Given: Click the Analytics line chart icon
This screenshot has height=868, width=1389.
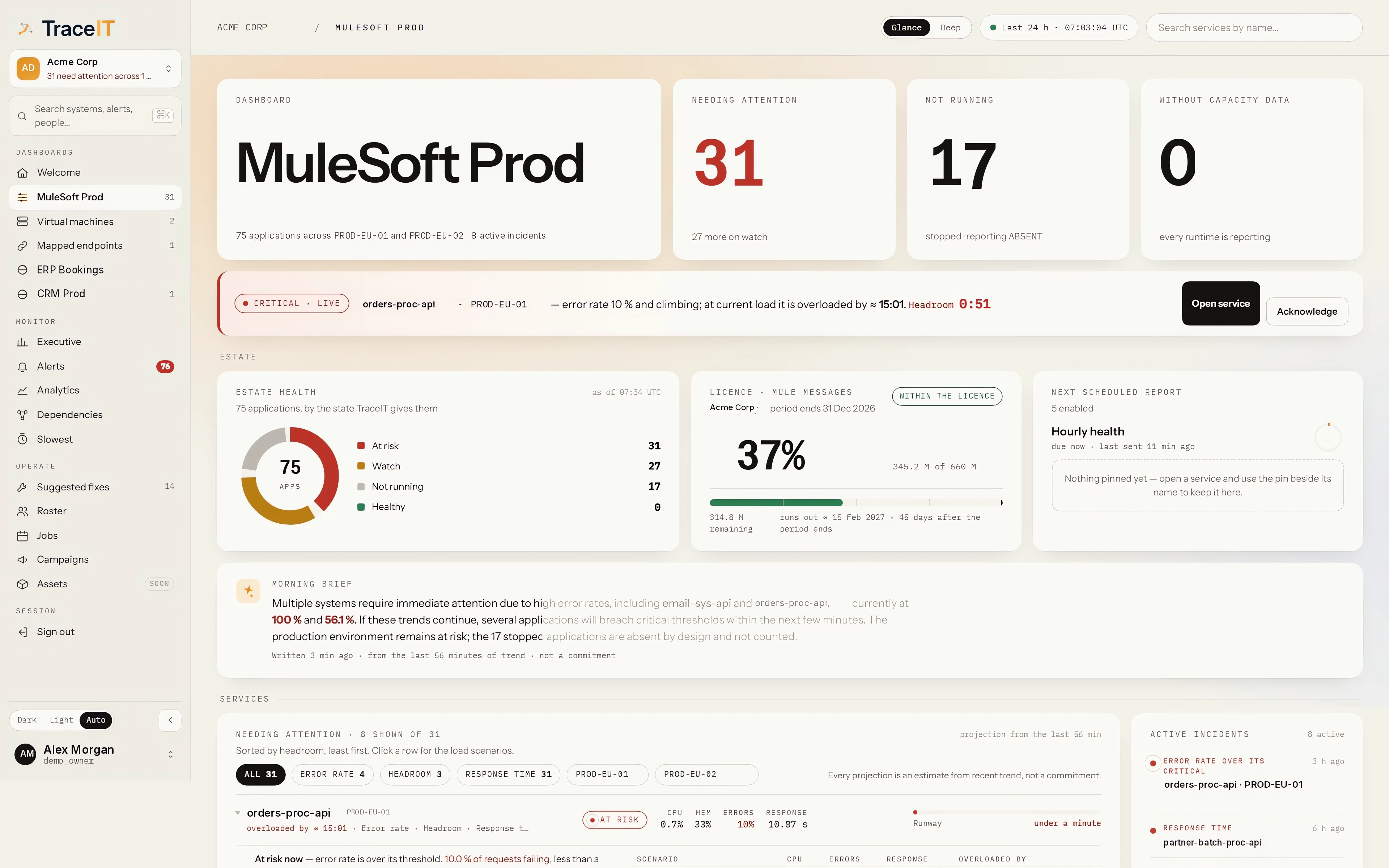Looking at the screenshot, I should [22, 390].
